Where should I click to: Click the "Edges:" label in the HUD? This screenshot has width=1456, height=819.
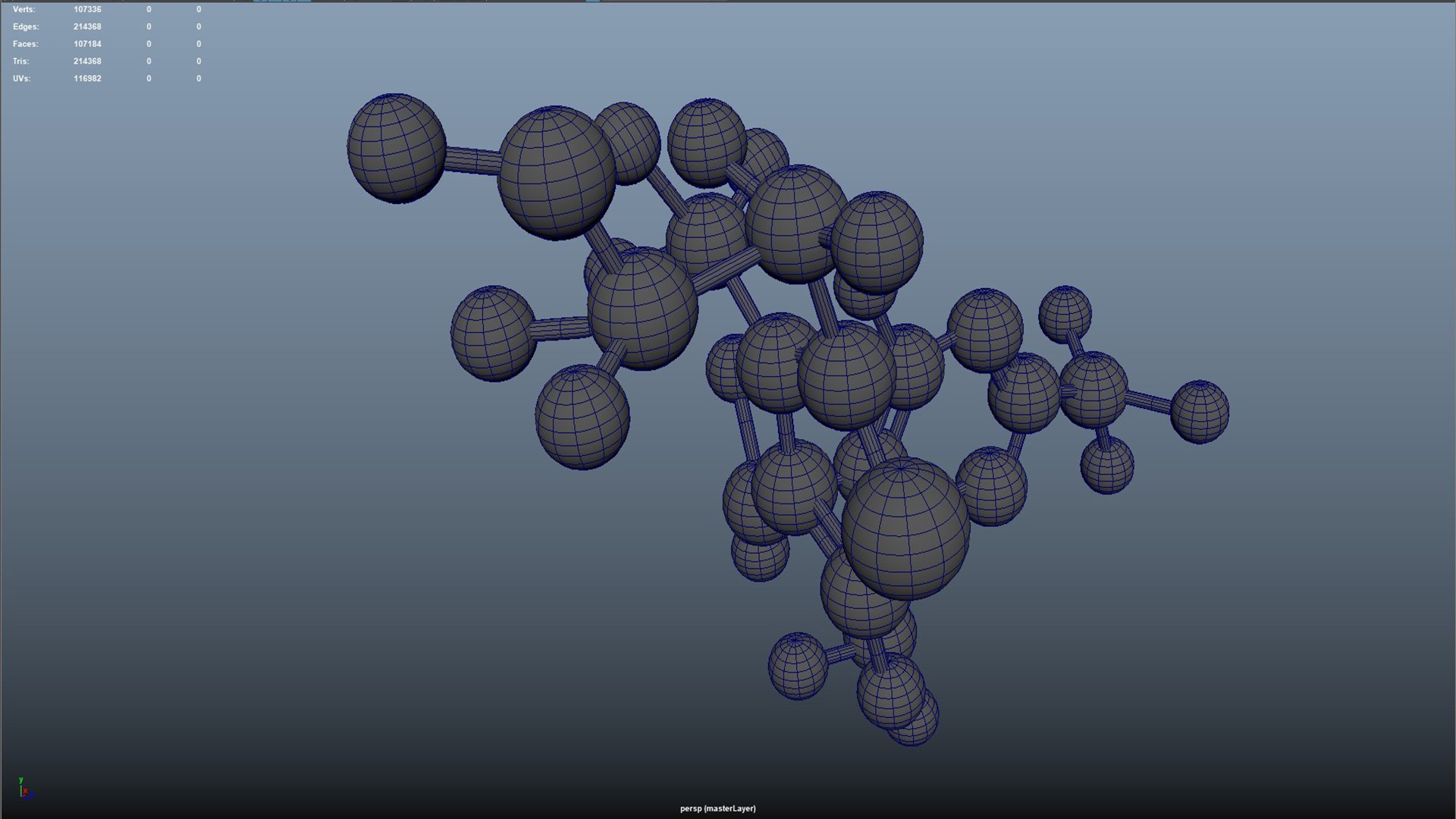coord(25,27)
